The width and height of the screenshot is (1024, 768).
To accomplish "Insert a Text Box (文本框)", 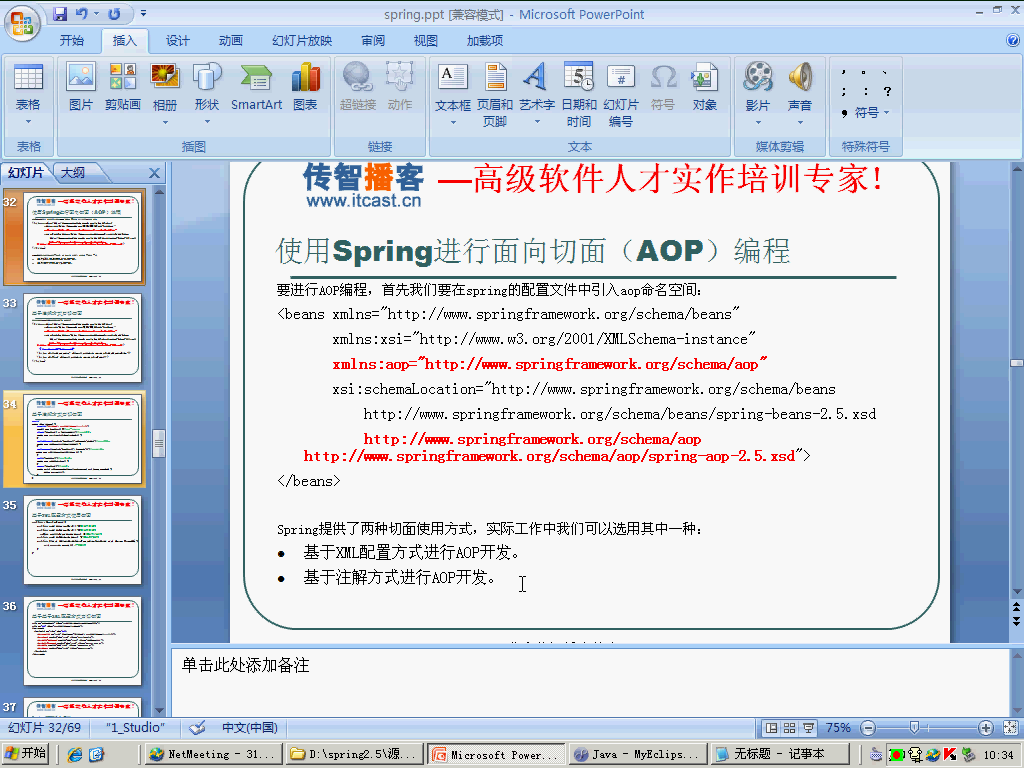I will (x=453, y=77).
